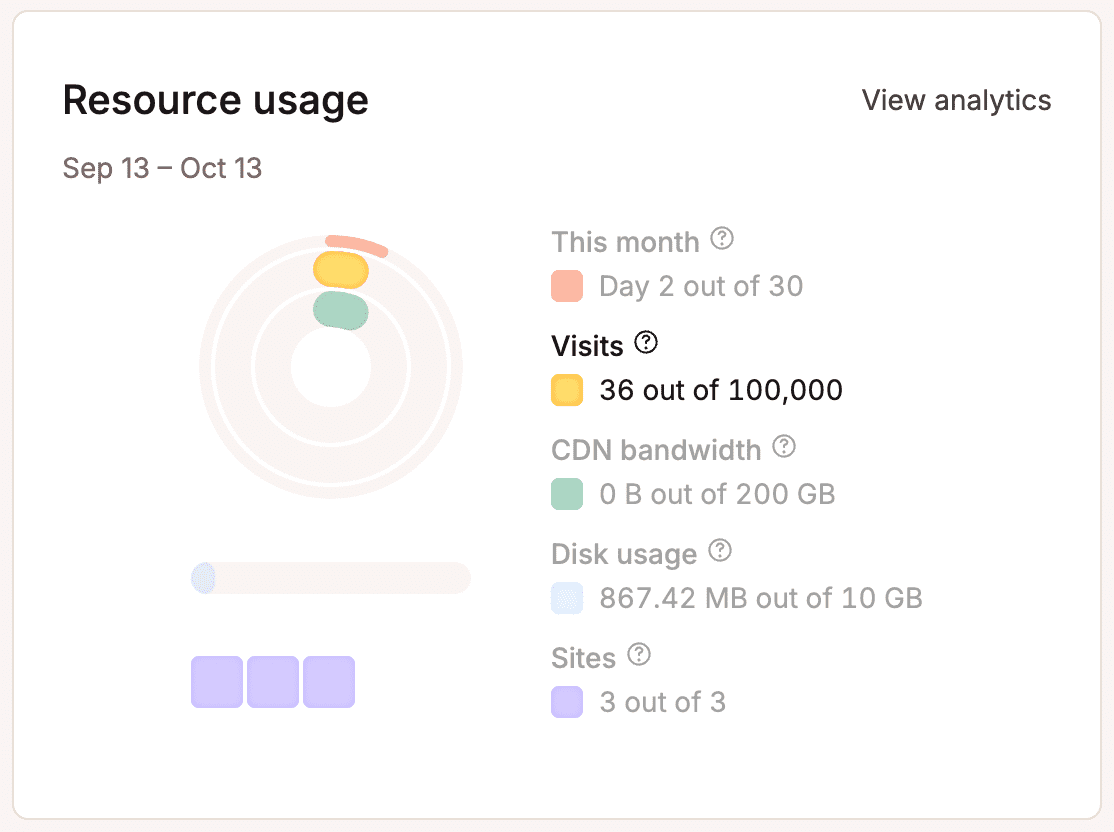Click the Sep 13 – Oct 13 date range

(x=162, y=168)
